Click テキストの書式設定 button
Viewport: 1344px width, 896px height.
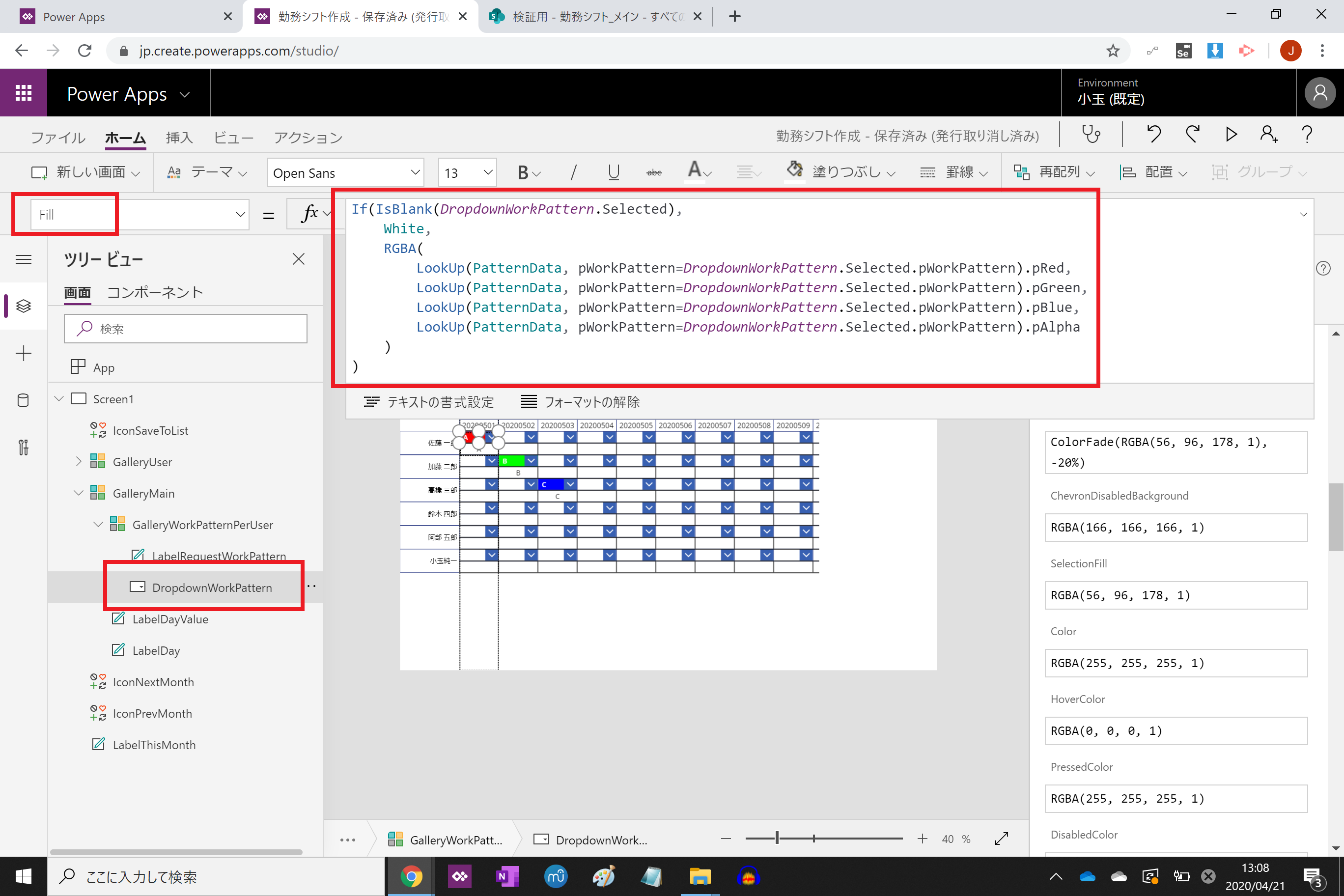(x=429, y=402)
